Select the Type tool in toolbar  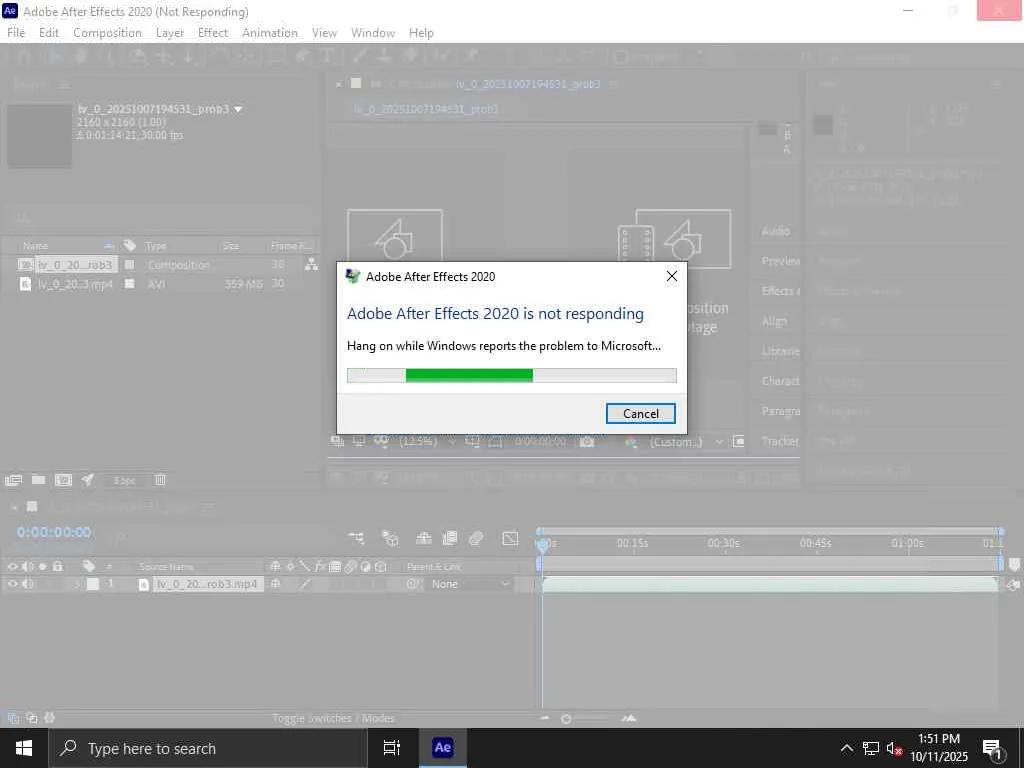[x=327, y=57]
